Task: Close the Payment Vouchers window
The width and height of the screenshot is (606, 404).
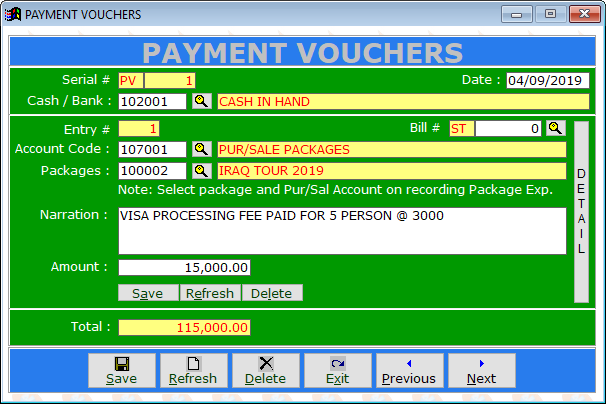Action: [585, 14]
